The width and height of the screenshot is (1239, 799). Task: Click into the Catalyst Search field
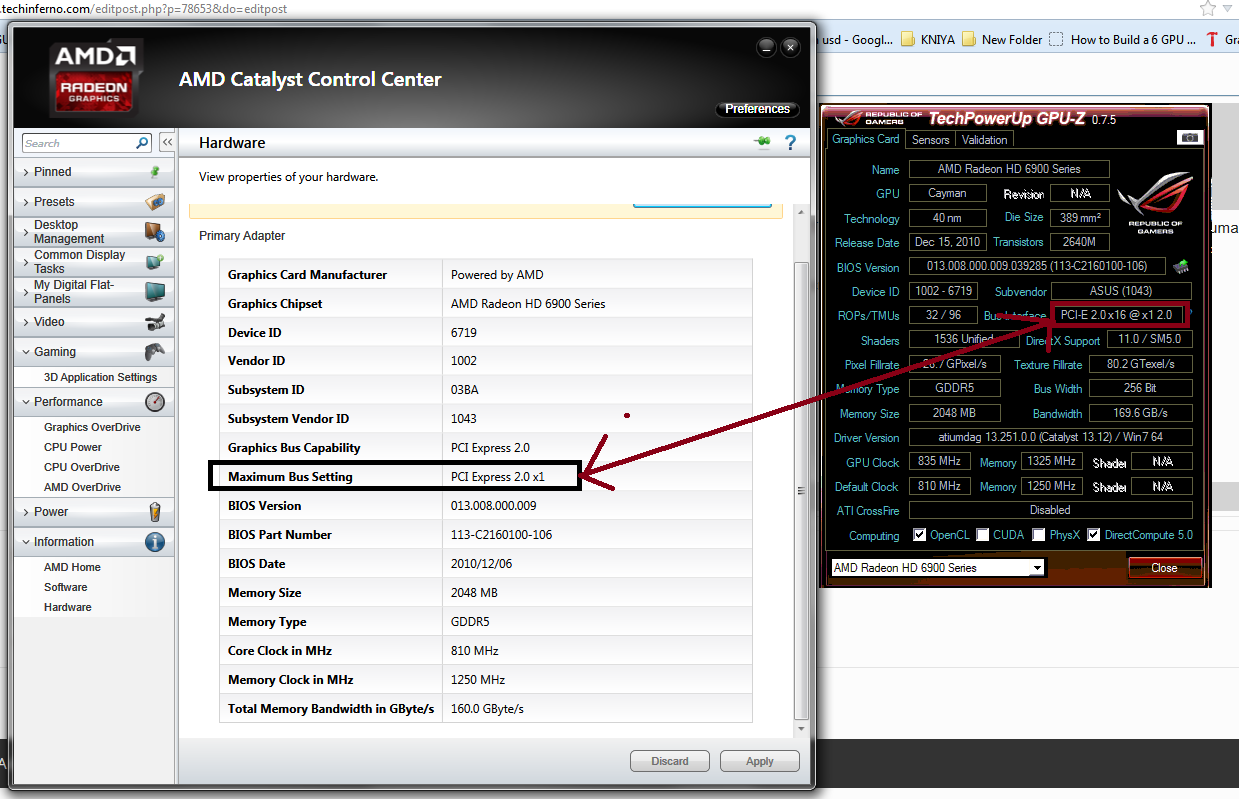[x=78, y=143]
